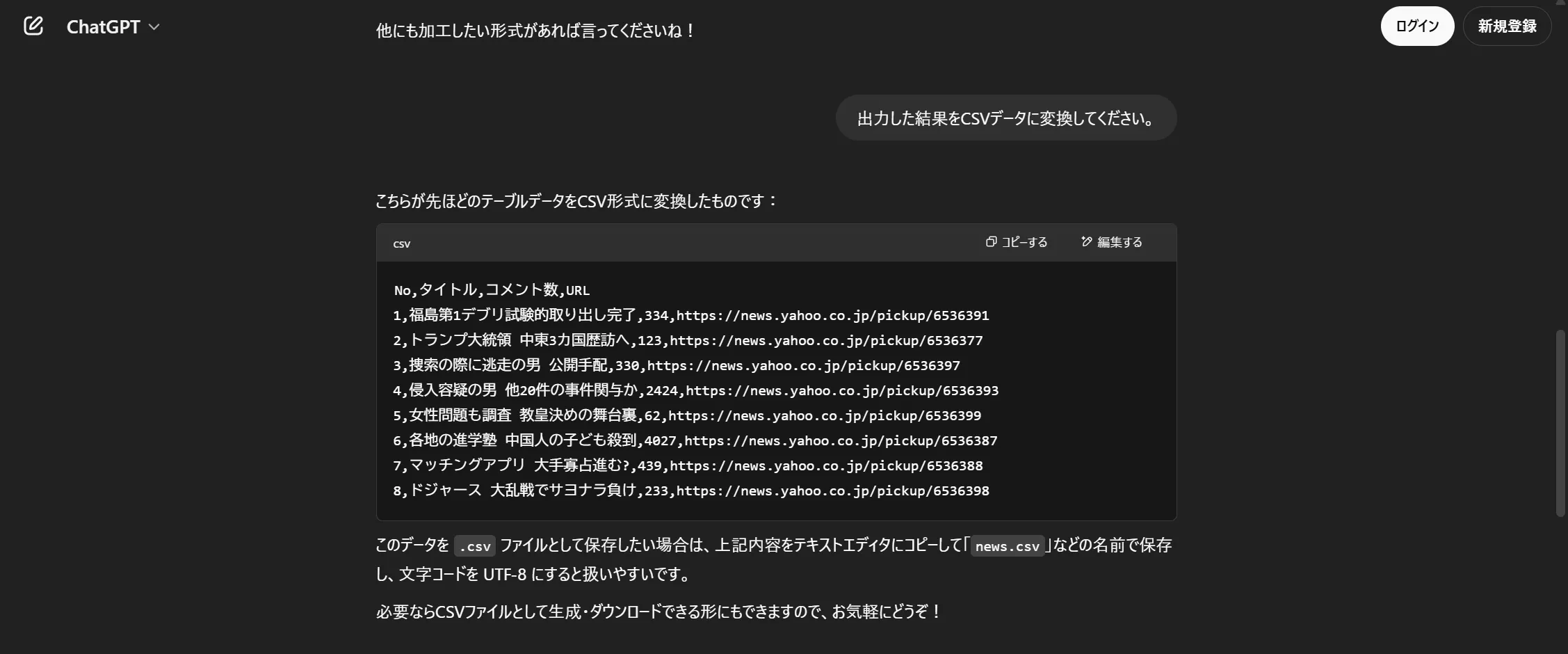This screenshot has height=654, width=1568.
Task: Click the CSV header row No,タイトル,コメント数,URL
Action: coord(492,290)
